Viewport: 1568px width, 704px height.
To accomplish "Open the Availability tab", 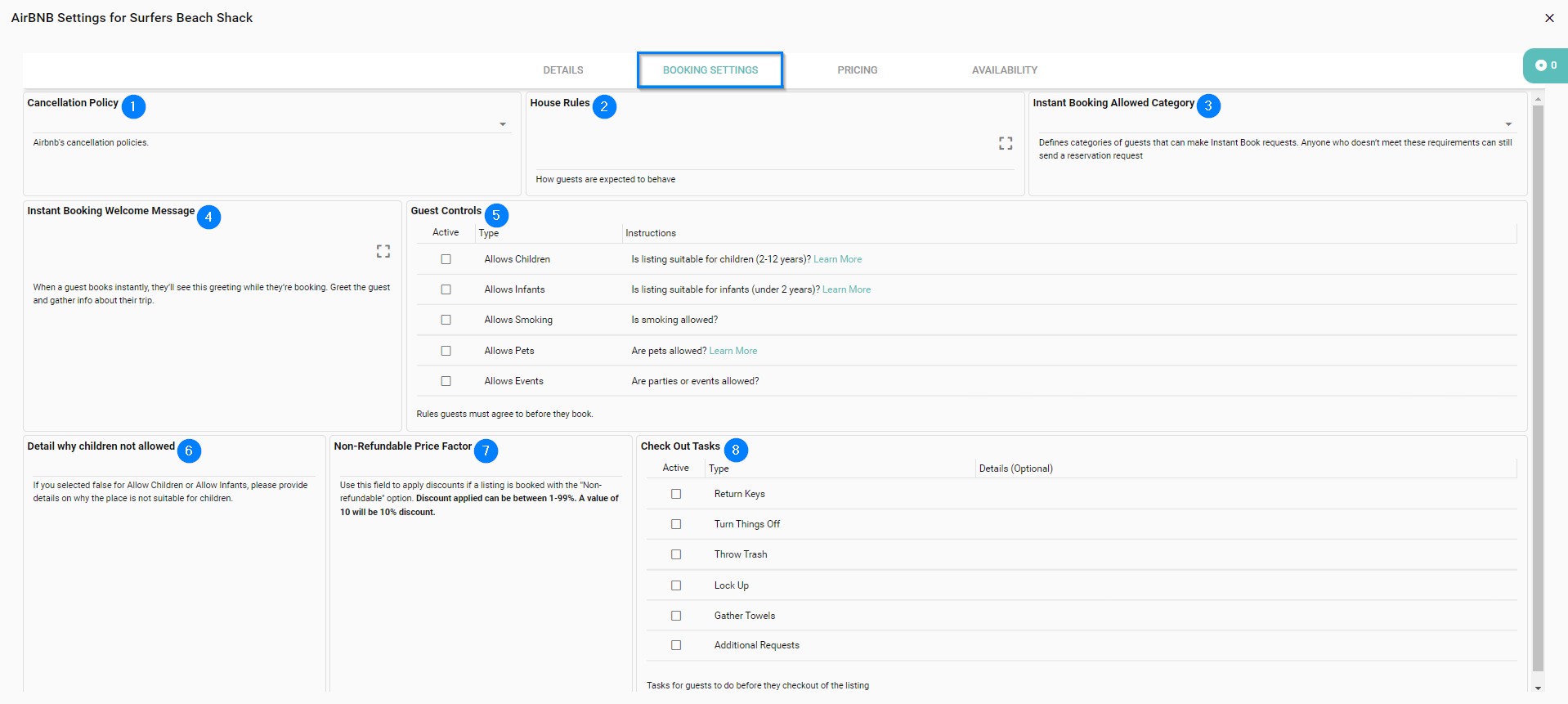I will 1004,70.
